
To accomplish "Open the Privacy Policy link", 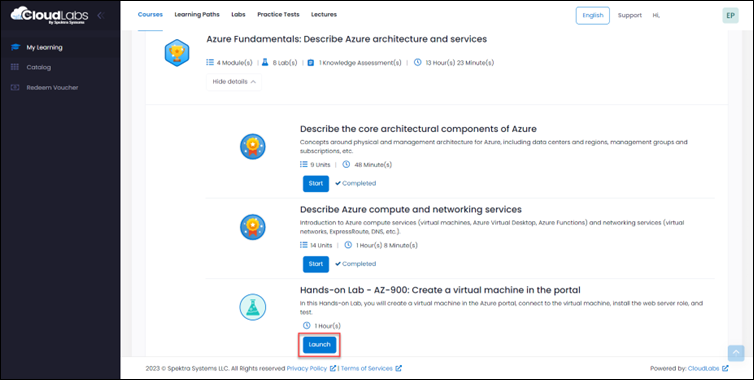I will pyautogui.click(x=311, y=368).
